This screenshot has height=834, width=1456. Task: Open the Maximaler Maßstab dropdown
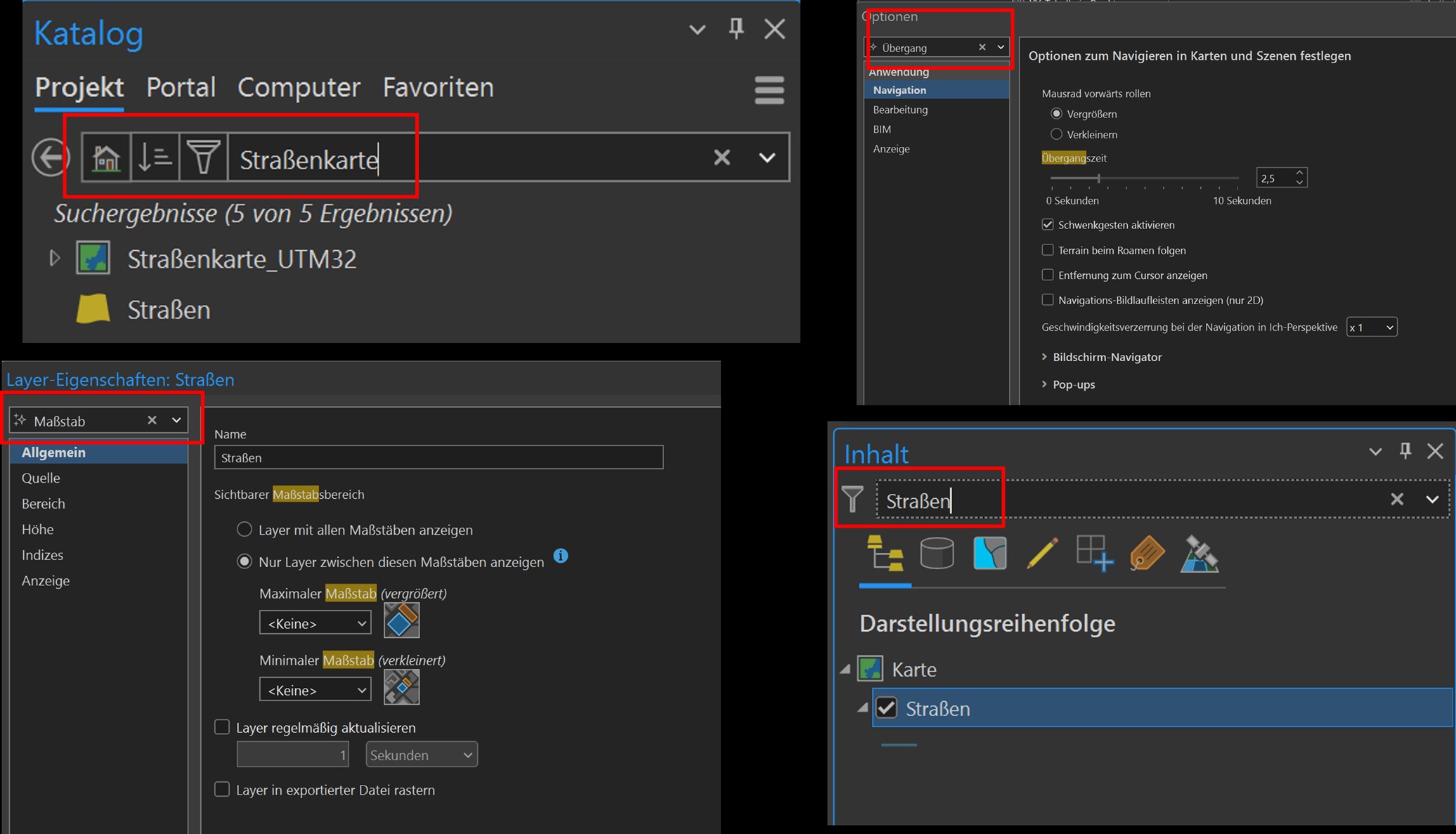[x=315, y=623]
